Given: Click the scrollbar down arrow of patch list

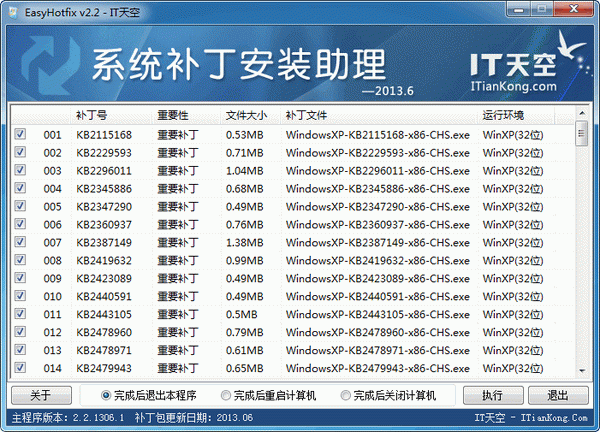Looking at the screenshot, I should 582,370.
